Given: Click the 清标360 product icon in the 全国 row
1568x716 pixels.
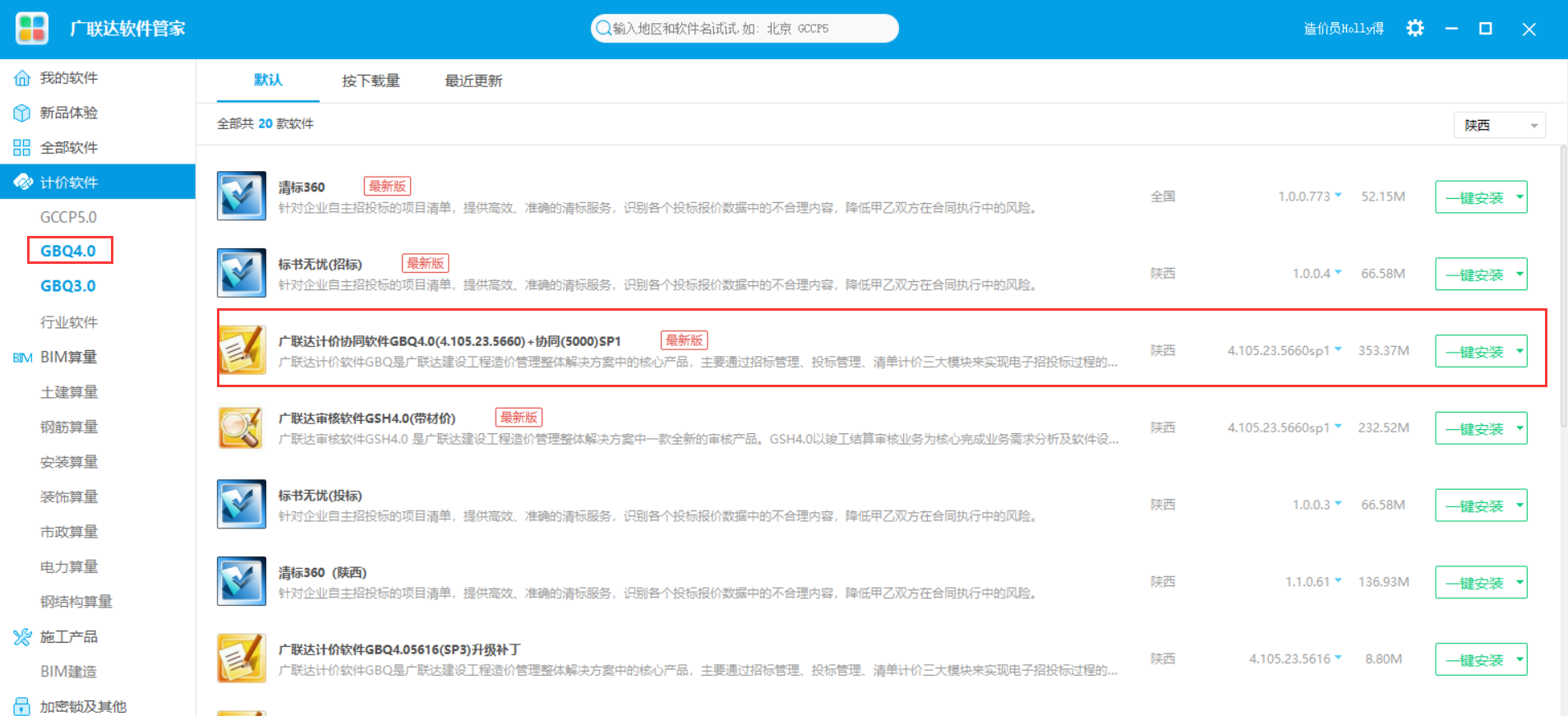Looking at the screenshot, I should [242, 196].
